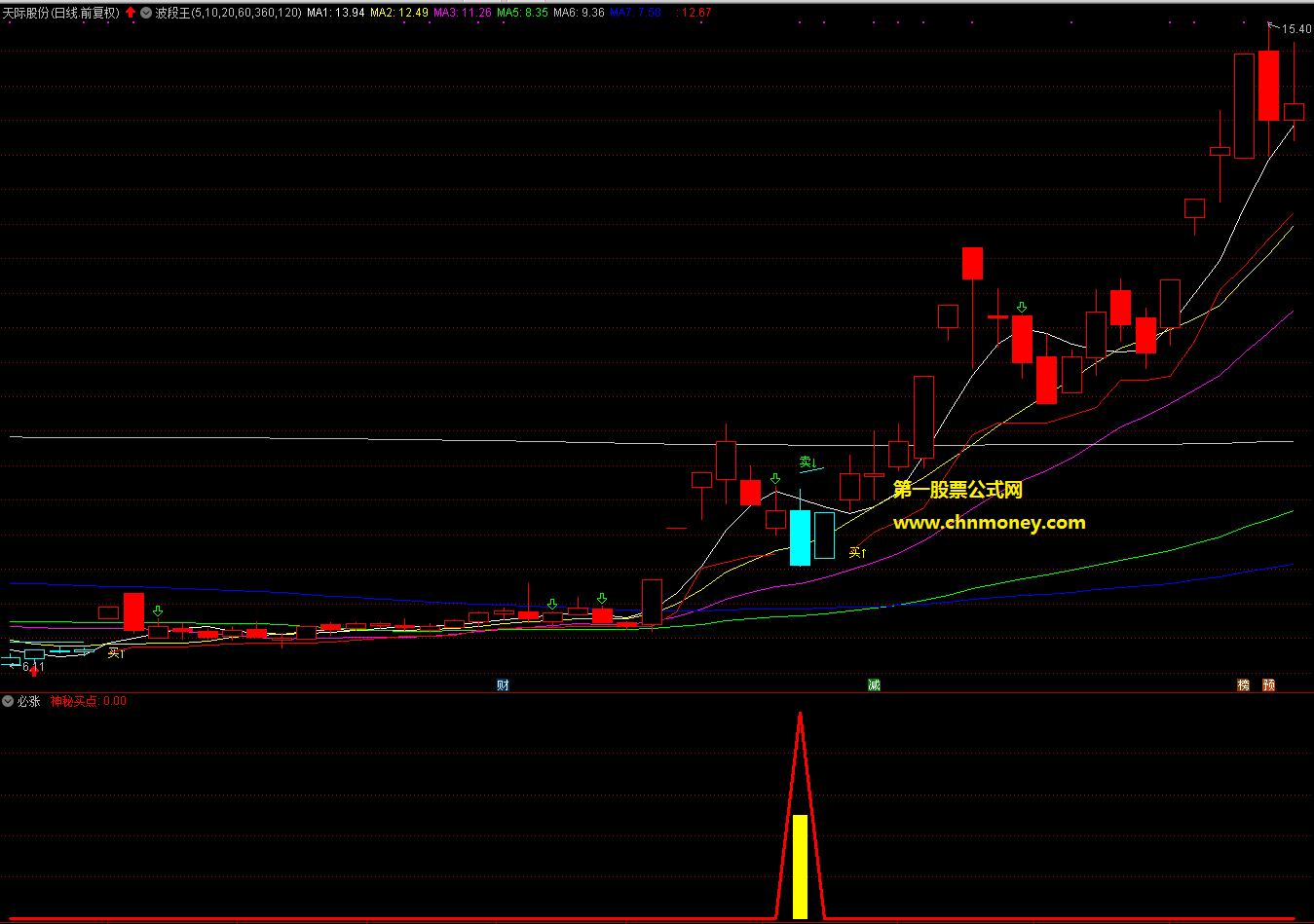Click the 买↑ buy signal beside the cyan candles
Image resolution: width=1314 pixels, height=924 pixels.
pyautogui.click(x=857, y=552)
